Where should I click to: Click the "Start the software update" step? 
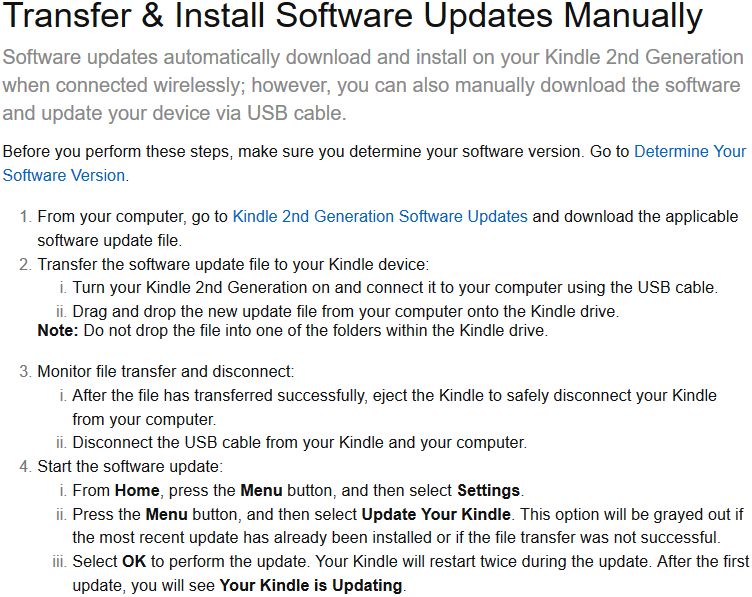(x=130, y=466)
